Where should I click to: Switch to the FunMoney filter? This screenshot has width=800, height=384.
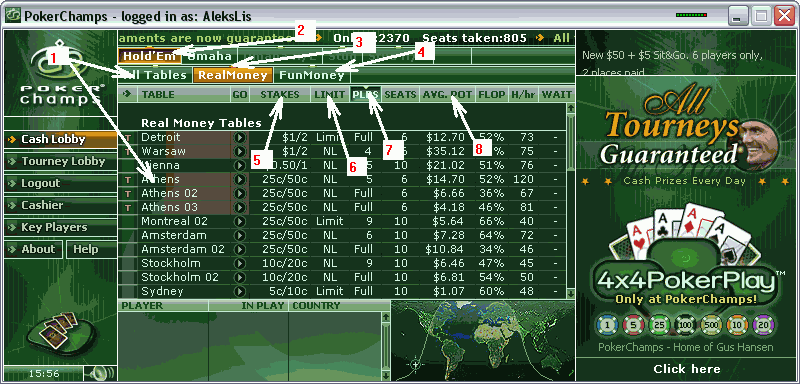pyautogui.click(x=312, y=75)
